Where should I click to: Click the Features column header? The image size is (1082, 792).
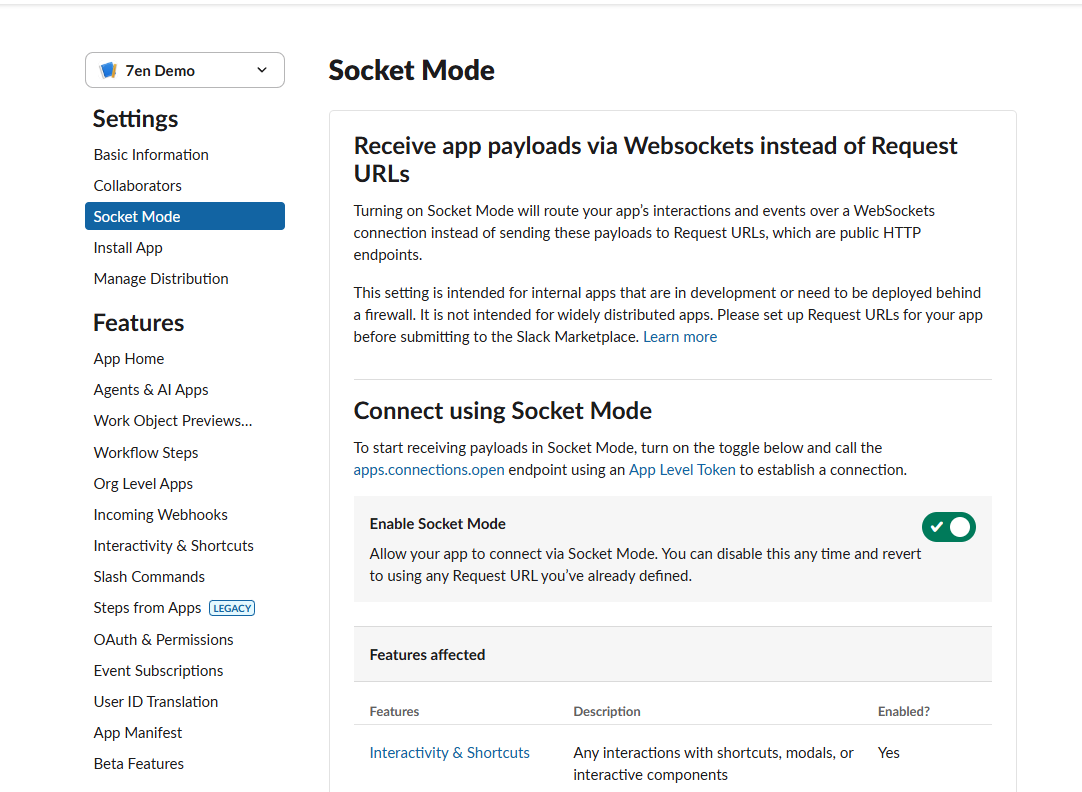click(394, 711)
